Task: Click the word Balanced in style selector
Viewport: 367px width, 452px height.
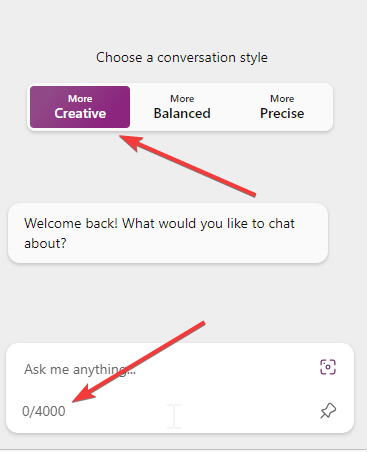Action: pyautogui.click(x=182, y=113)
